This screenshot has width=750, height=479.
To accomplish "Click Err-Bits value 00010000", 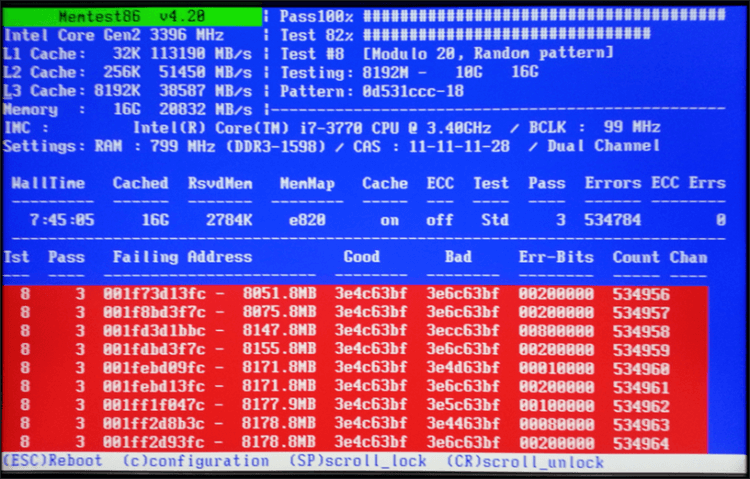I will click(556, 368).
